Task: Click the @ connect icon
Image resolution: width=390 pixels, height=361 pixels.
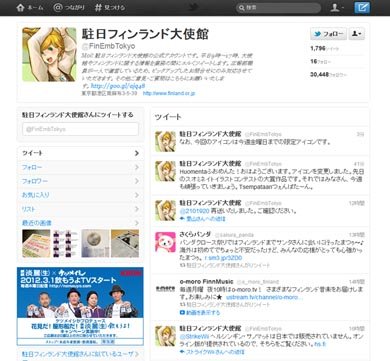Action: (x=58, y=7)
